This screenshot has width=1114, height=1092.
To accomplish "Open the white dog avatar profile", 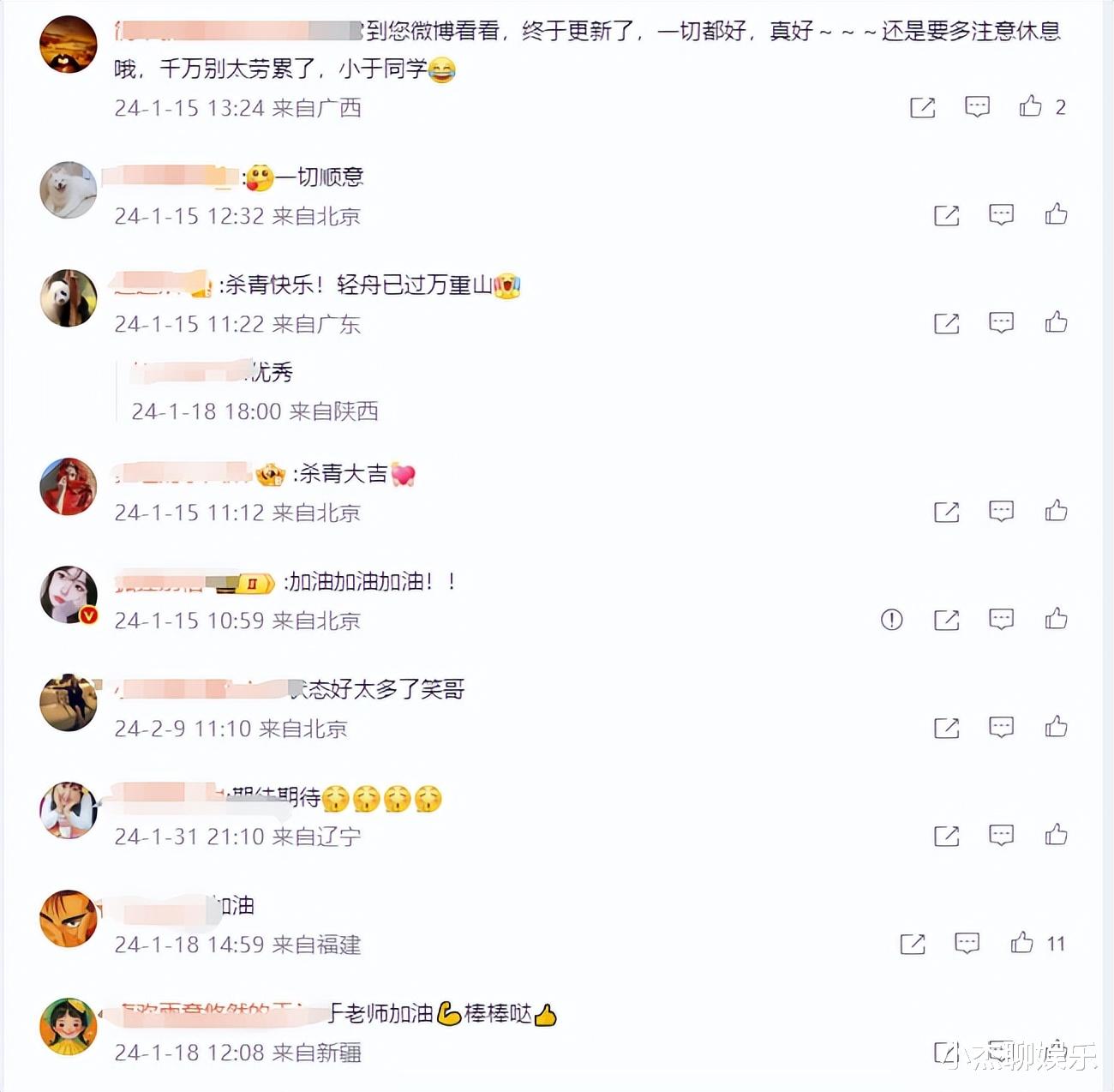I will (x=69, y=190).
